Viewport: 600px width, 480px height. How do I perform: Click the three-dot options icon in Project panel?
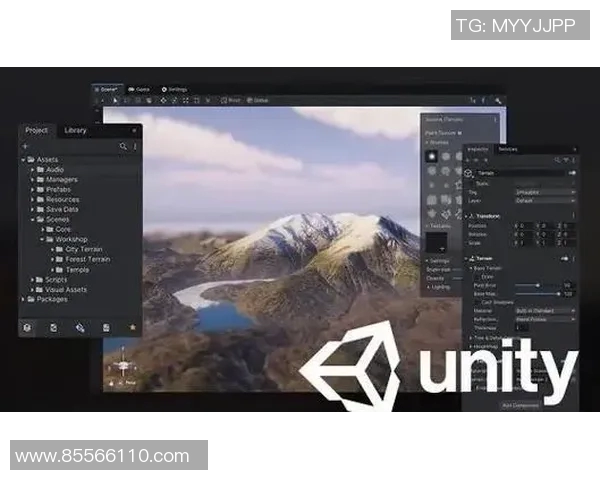tap(135, 146)
